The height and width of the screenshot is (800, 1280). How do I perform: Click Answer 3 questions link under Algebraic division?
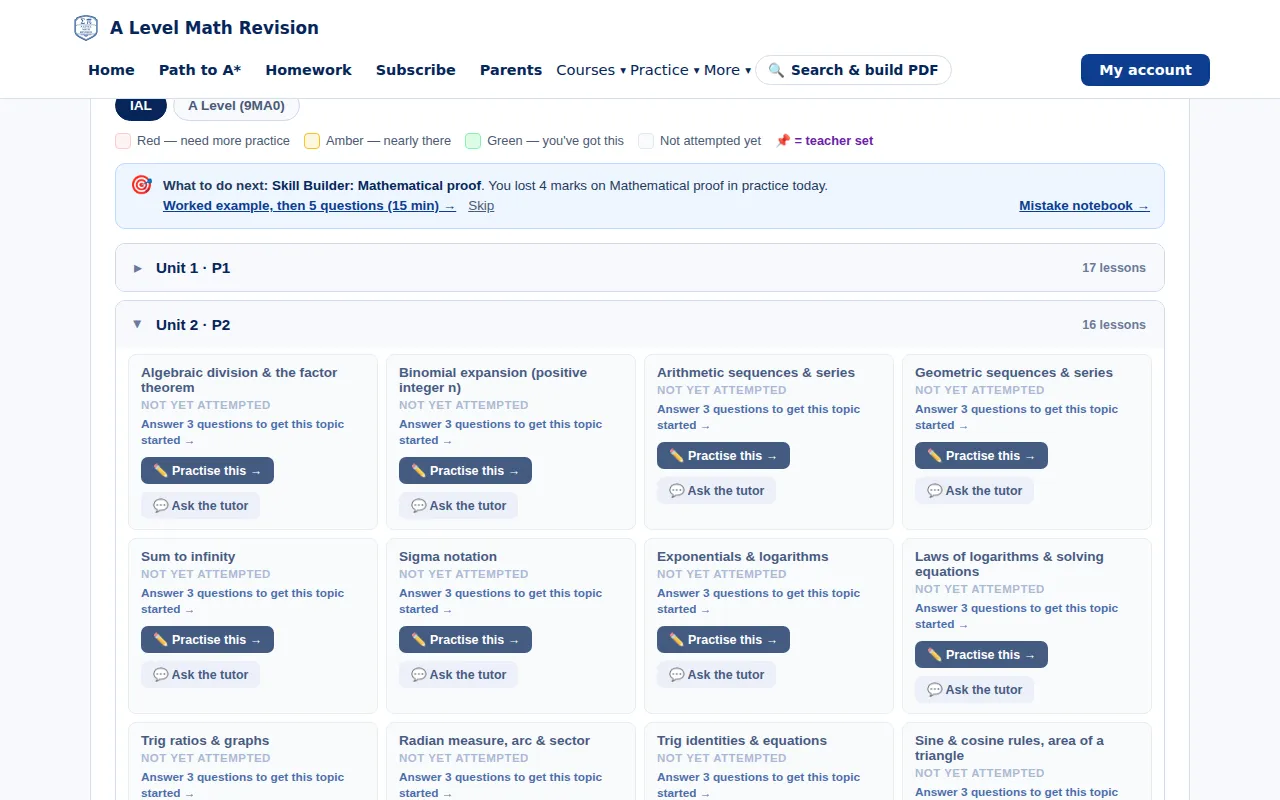click(x=242, y=432)
